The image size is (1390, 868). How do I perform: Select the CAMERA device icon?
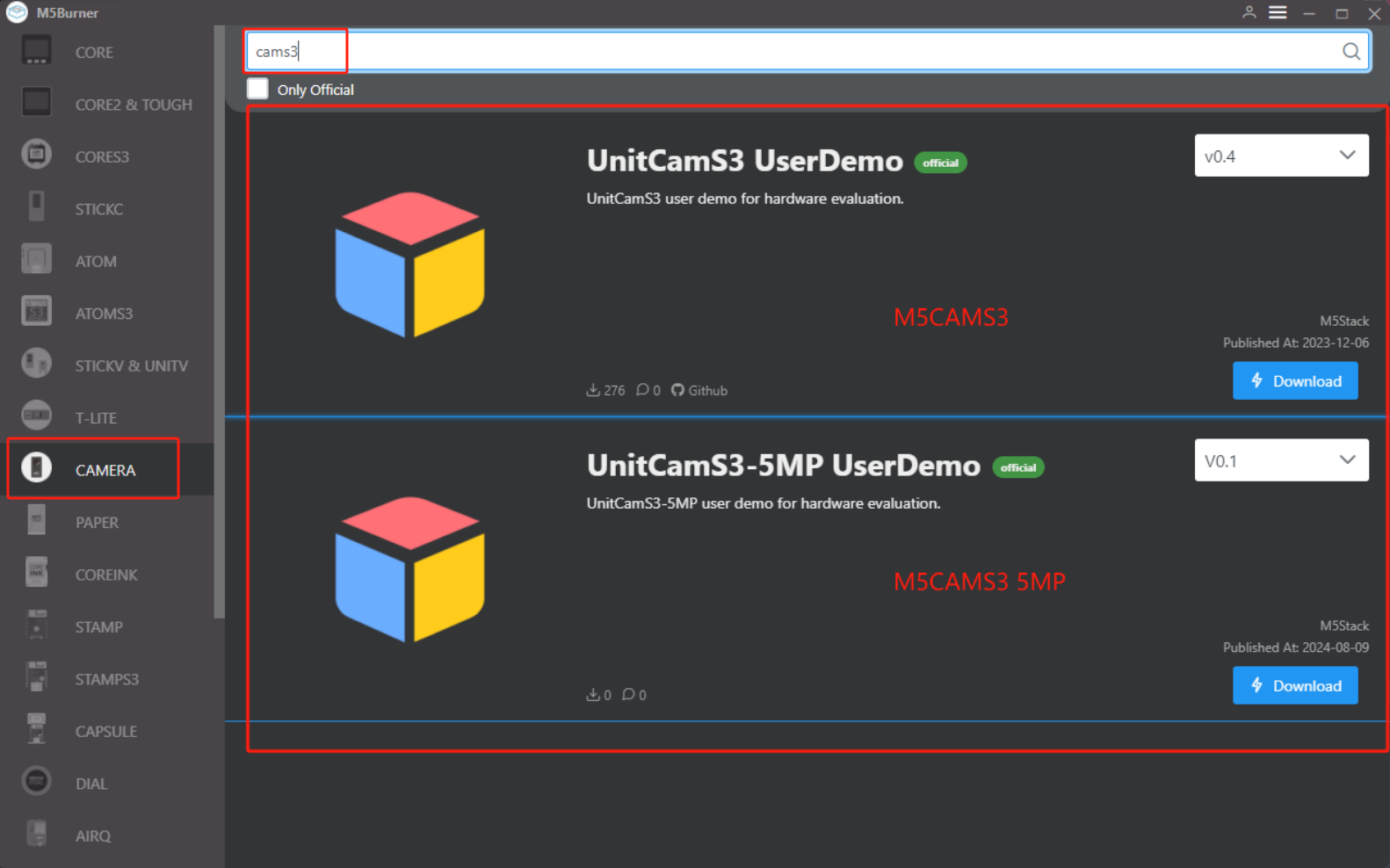point(36,467)
